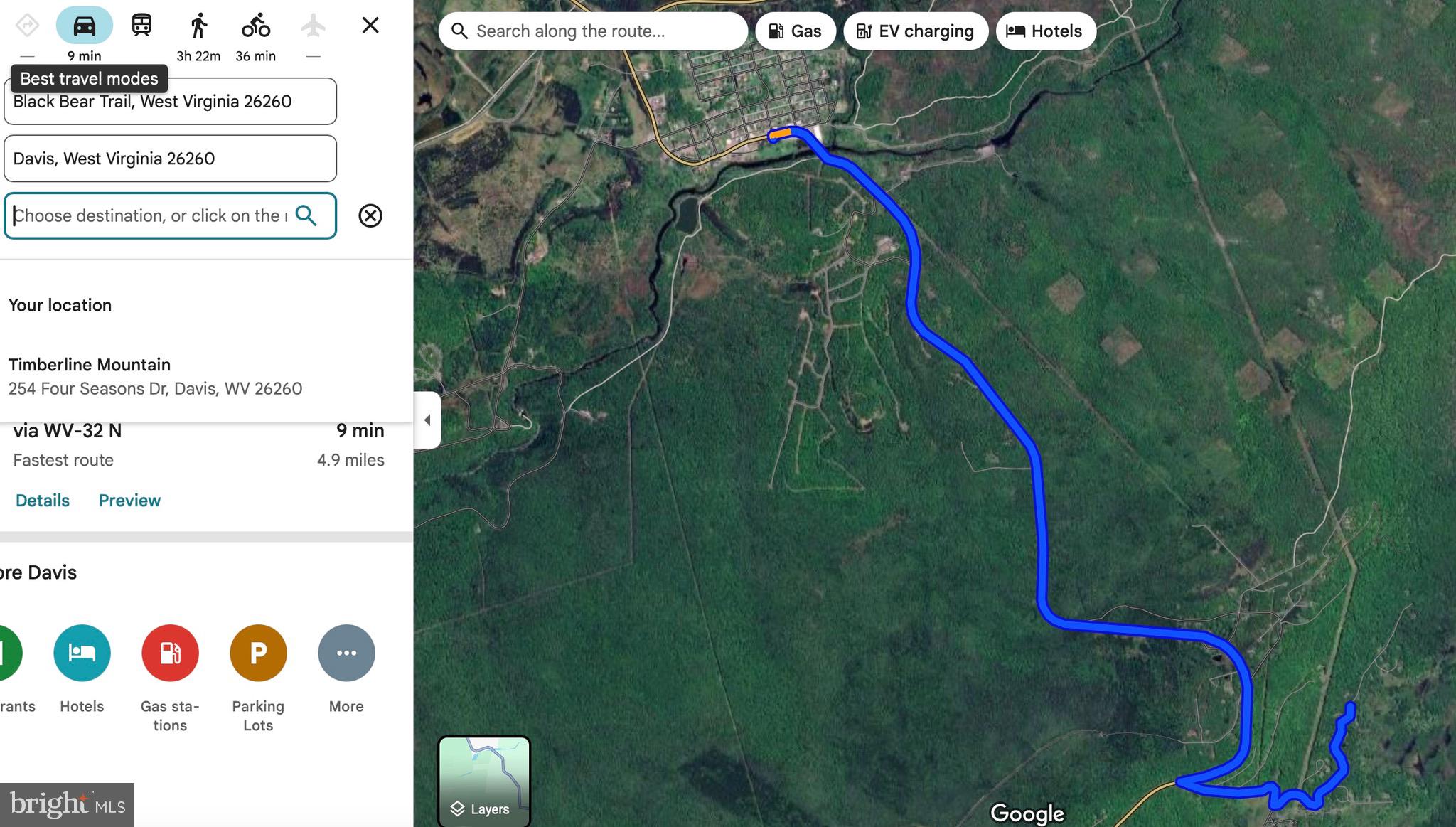Open the route Preview
1456x827 pixels.
click(x=129, y=501)
